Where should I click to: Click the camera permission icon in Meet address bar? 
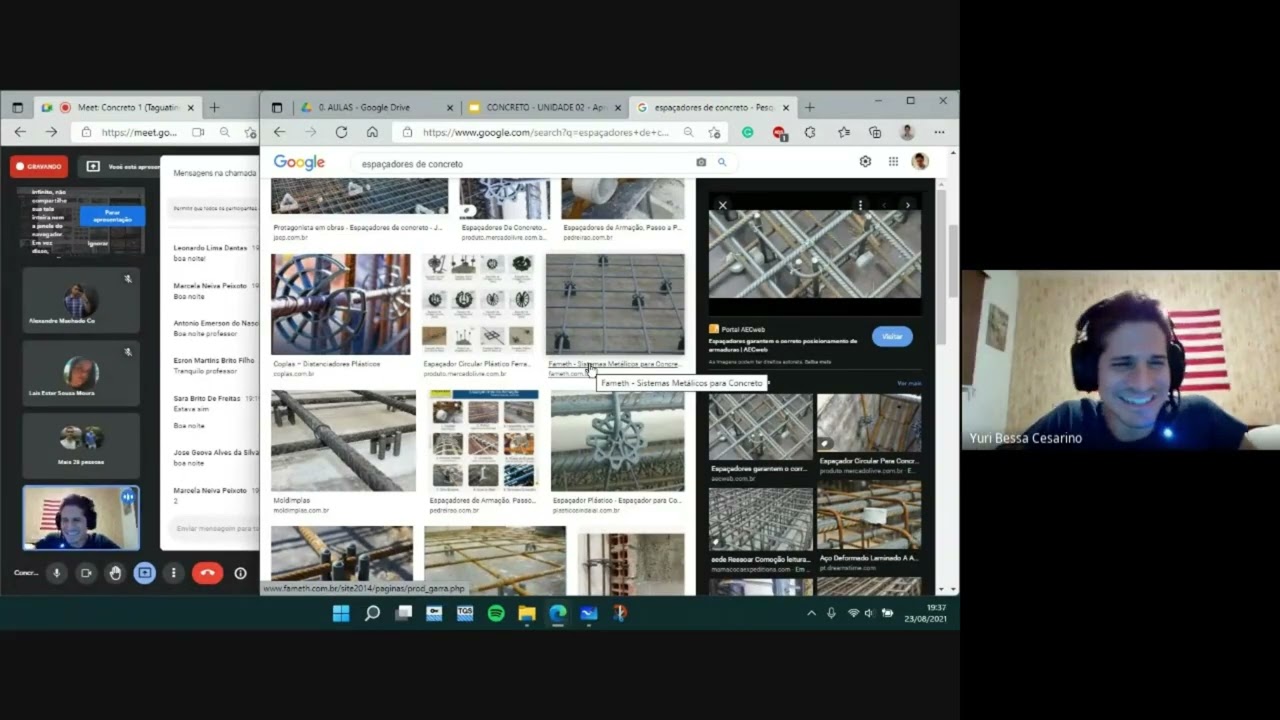pos(198,132)
